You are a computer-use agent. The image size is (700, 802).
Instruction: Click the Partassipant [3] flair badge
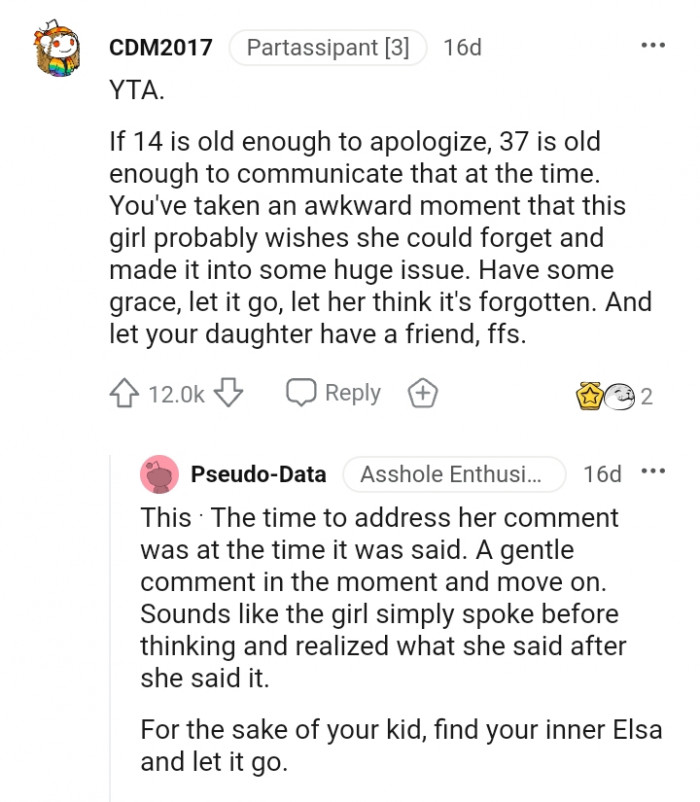(328, 47)
